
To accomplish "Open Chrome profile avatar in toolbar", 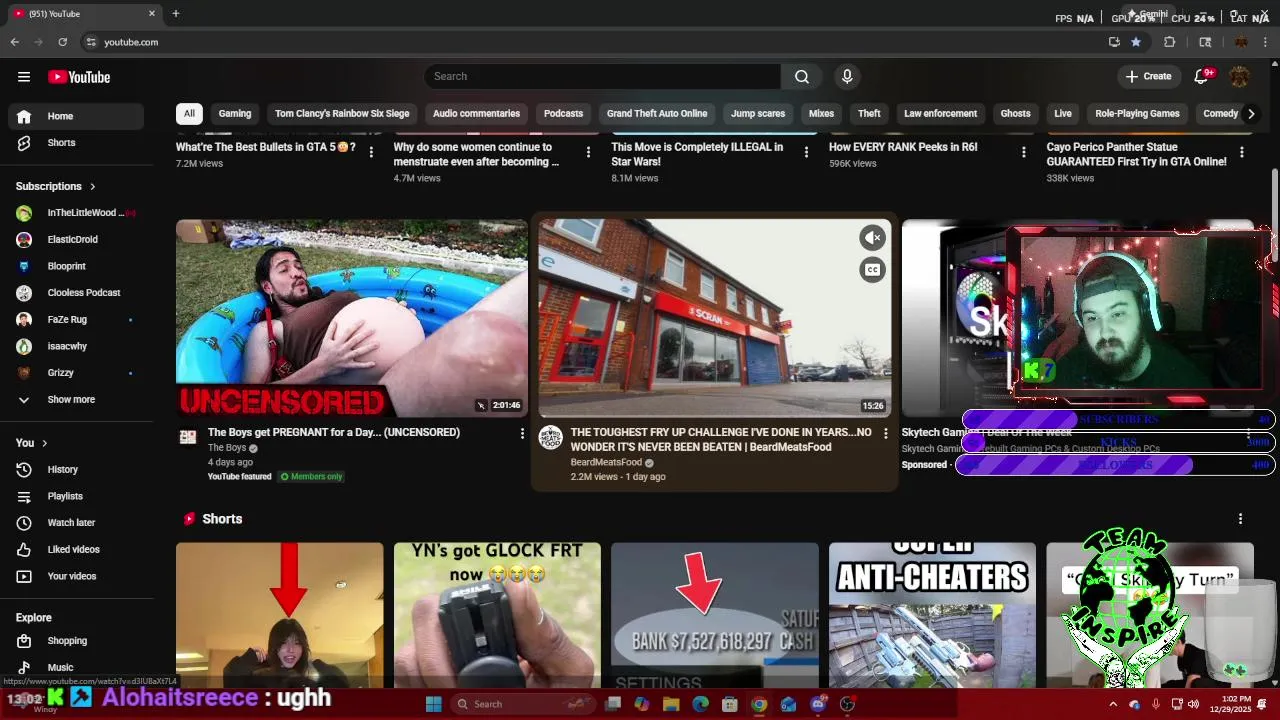I will click(x=1241, y=42).
